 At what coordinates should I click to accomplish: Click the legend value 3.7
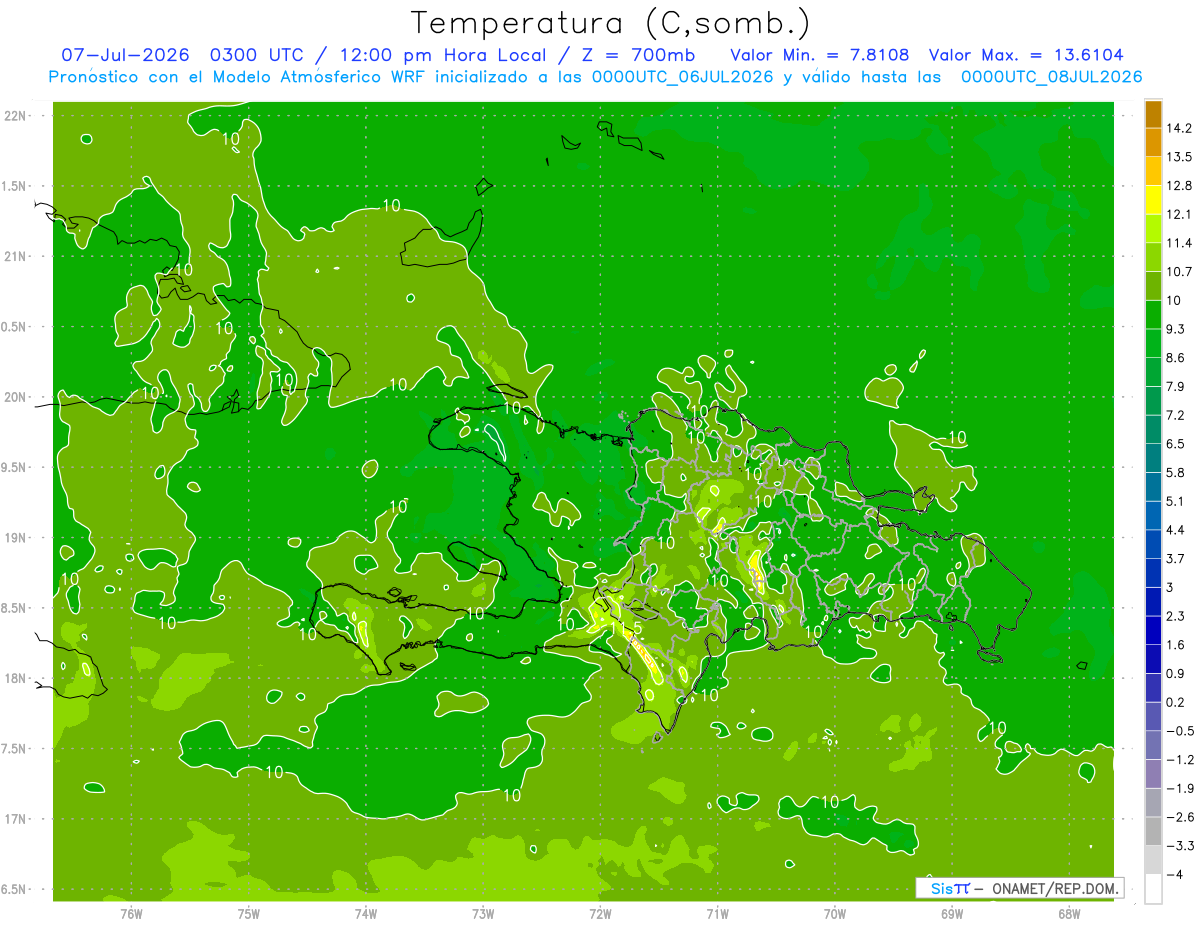pyautogui.click(x=1177, y=558)
